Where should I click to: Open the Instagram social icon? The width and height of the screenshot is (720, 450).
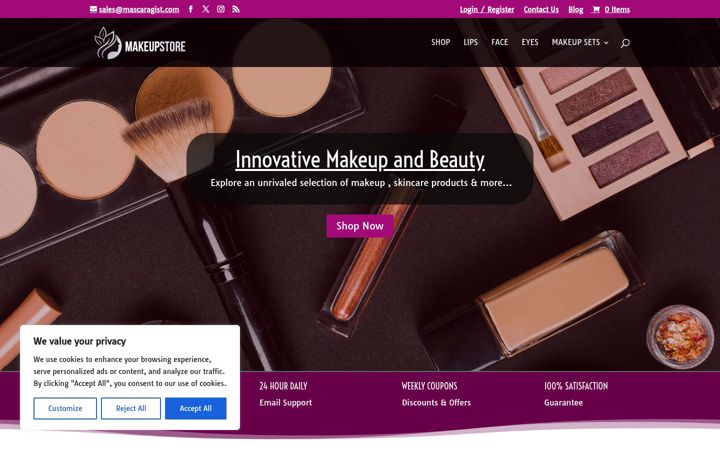221,9
